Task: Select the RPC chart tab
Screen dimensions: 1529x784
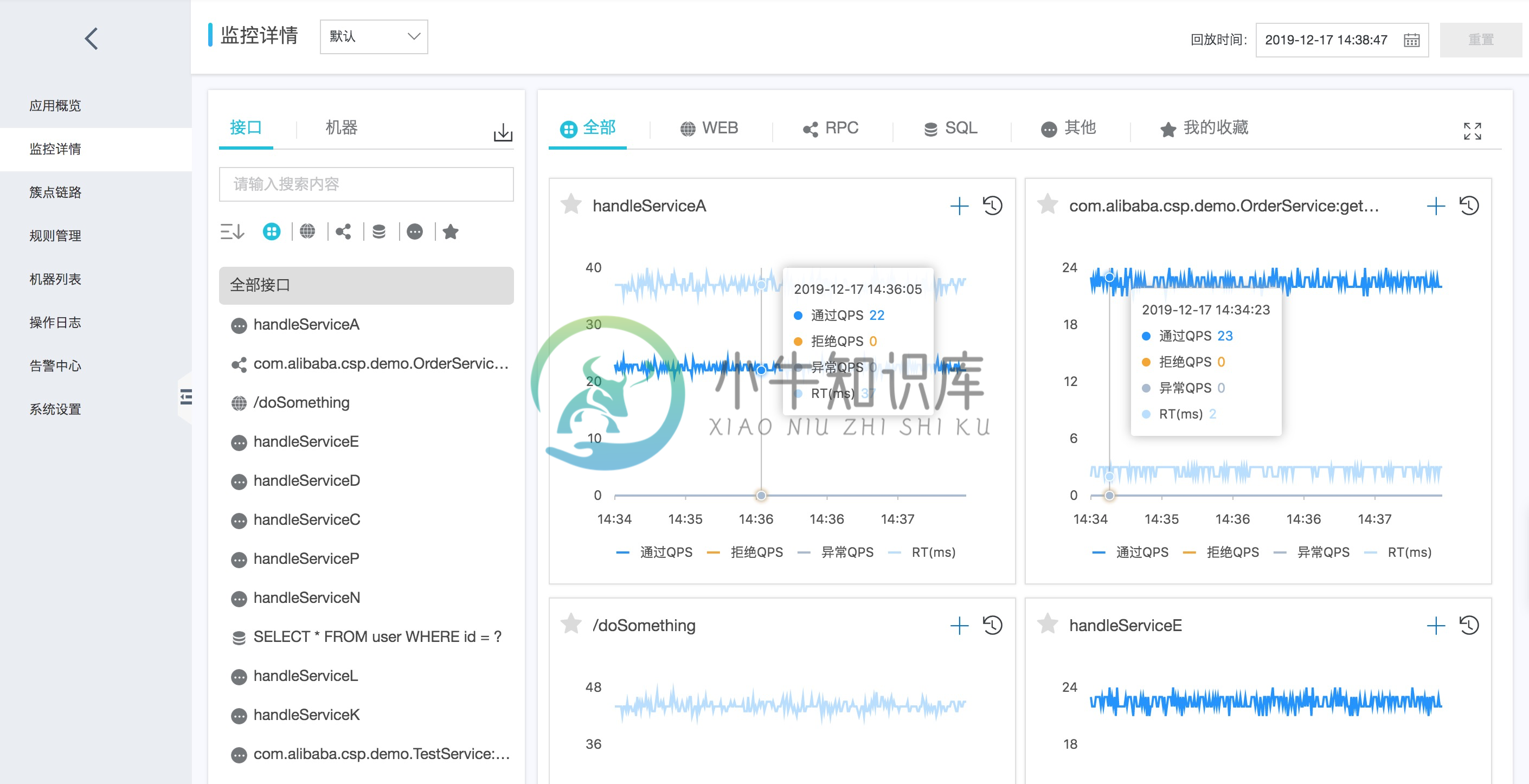Action: tap(831, 128)
